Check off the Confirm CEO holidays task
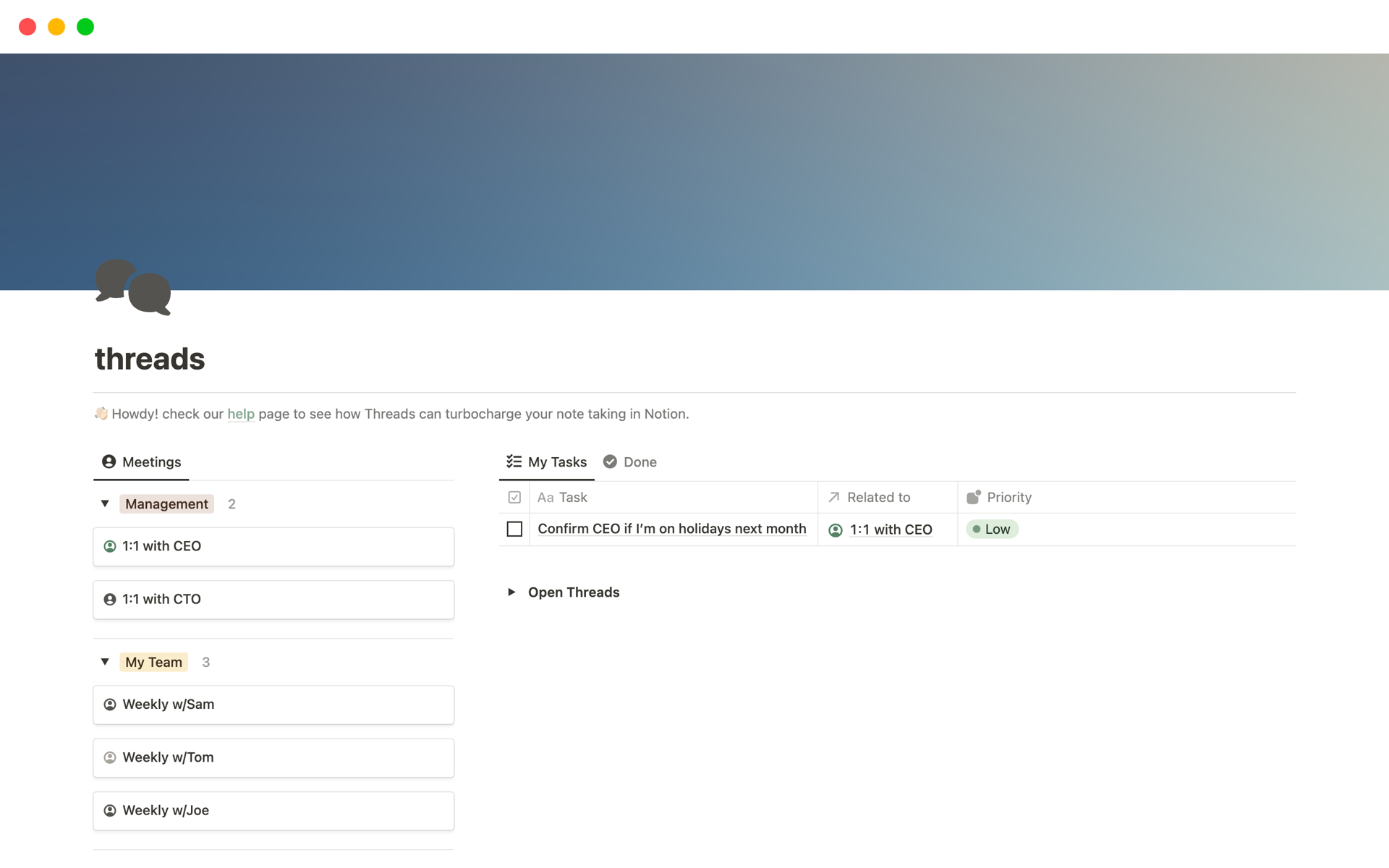This screenshot has height=868, width=1389. (514, 529)
